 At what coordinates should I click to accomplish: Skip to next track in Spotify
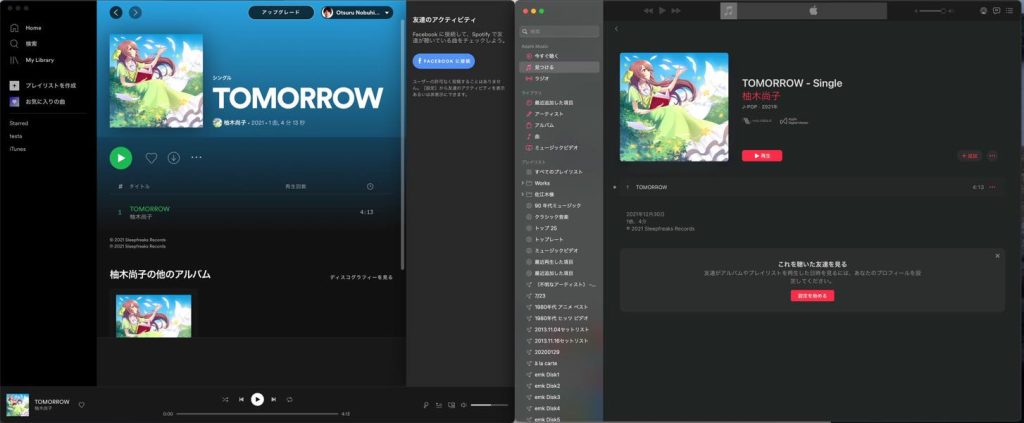pyautogui.click(x=274, y=399)
